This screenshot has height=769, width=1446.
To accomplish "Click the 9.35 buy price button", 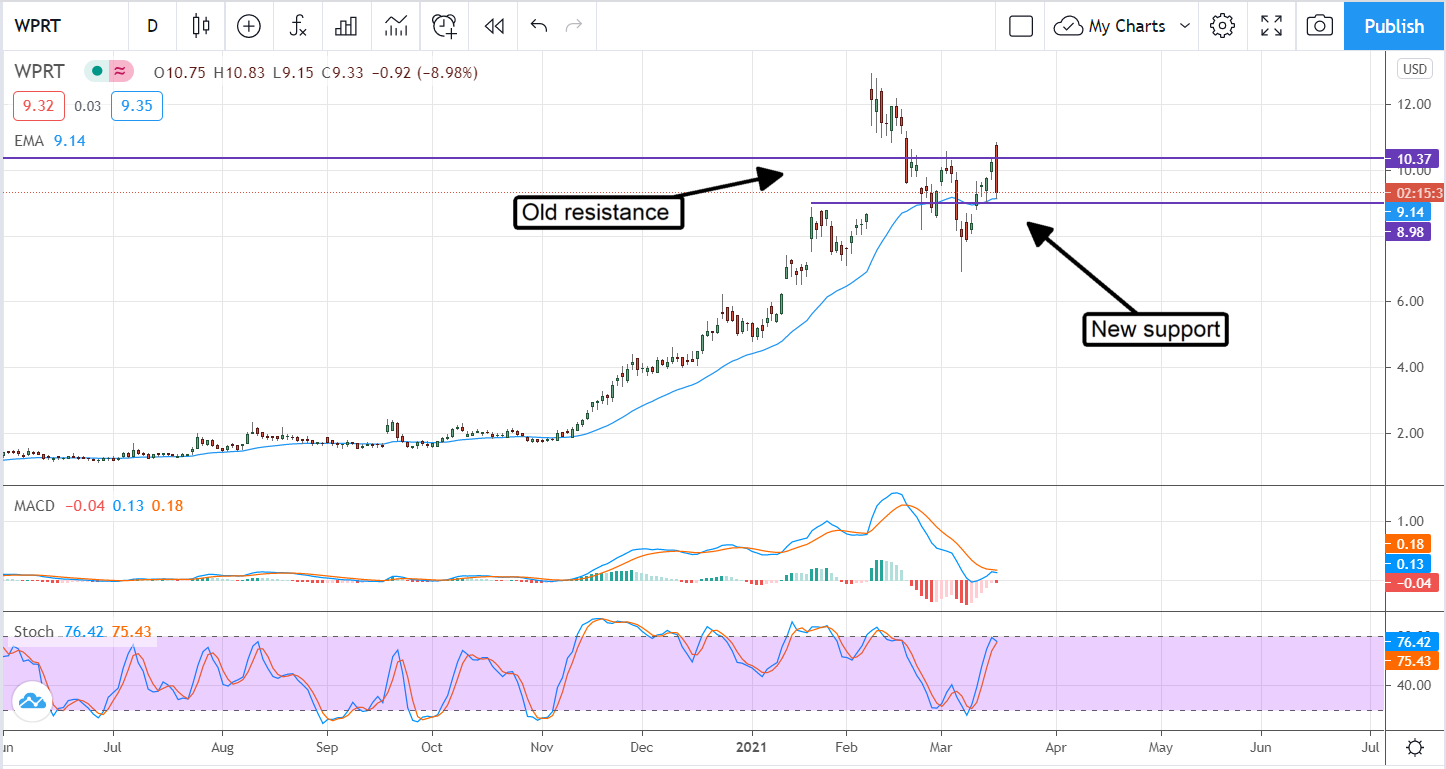I will (136, 106).
